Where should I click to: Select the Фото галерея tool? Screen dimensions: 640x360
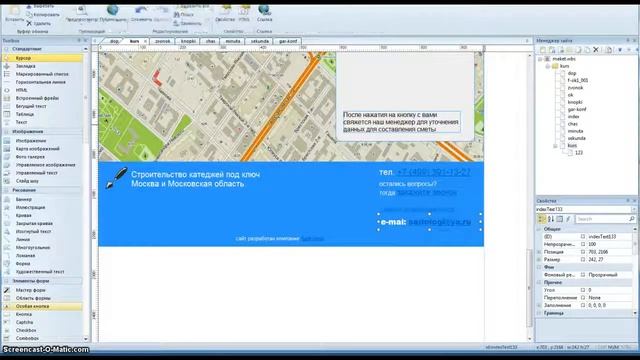(42, 157)
